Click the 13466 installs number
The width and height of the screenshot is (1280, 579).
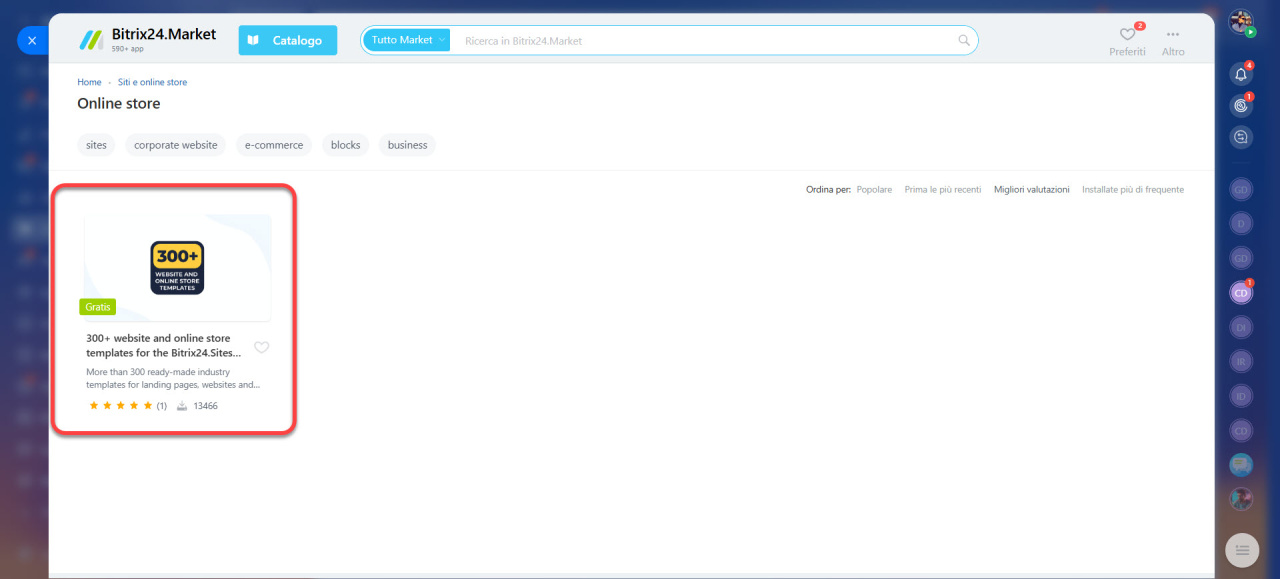205,406
